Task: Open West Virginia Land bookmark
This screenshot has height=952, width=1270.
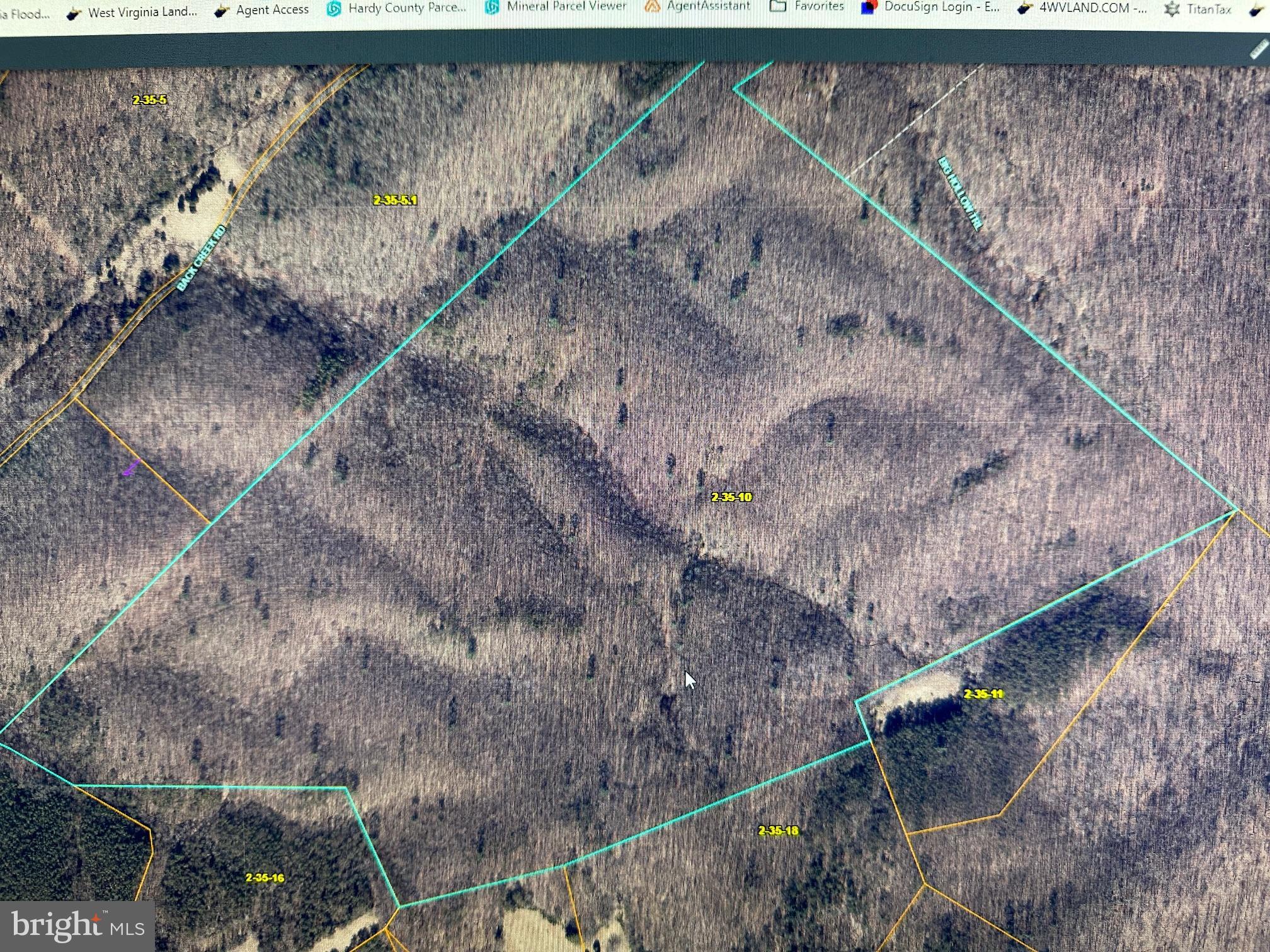Action: coord(142,12)
